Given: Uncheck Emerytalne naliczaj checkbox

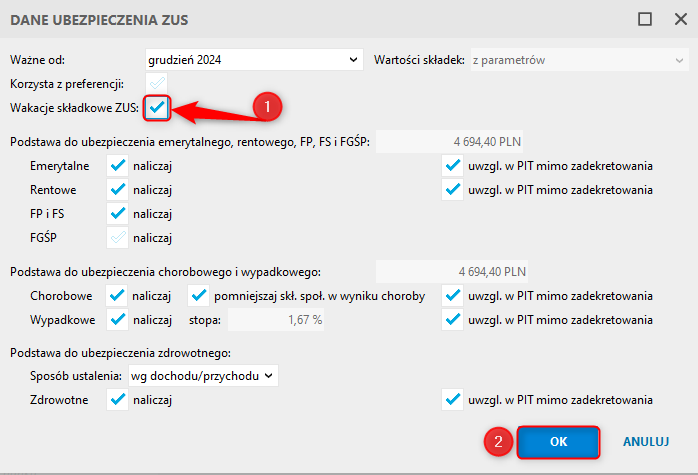Looking at the screenshot, I should click(118, 166).
